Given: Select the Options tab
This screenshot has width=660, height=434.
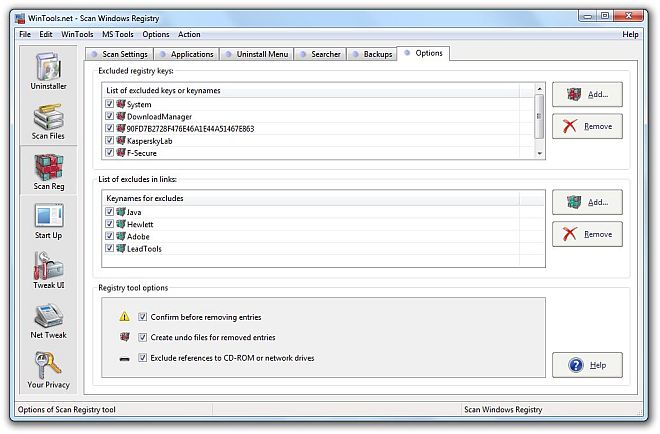Looking at the screenshot, I should (x=423, y=53).
